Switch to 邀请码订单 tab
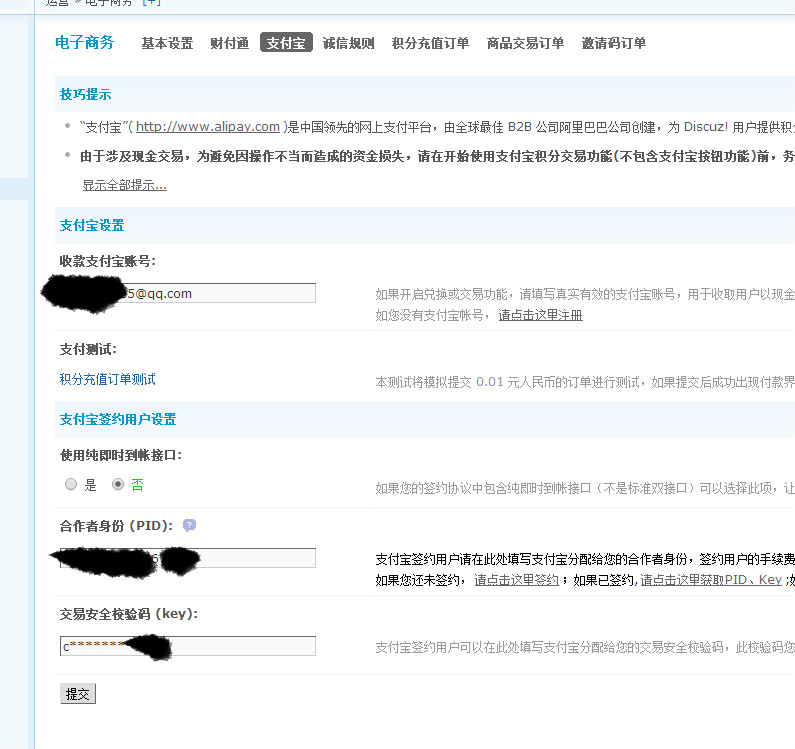The image size is (795, 749). tap(613, 43)
